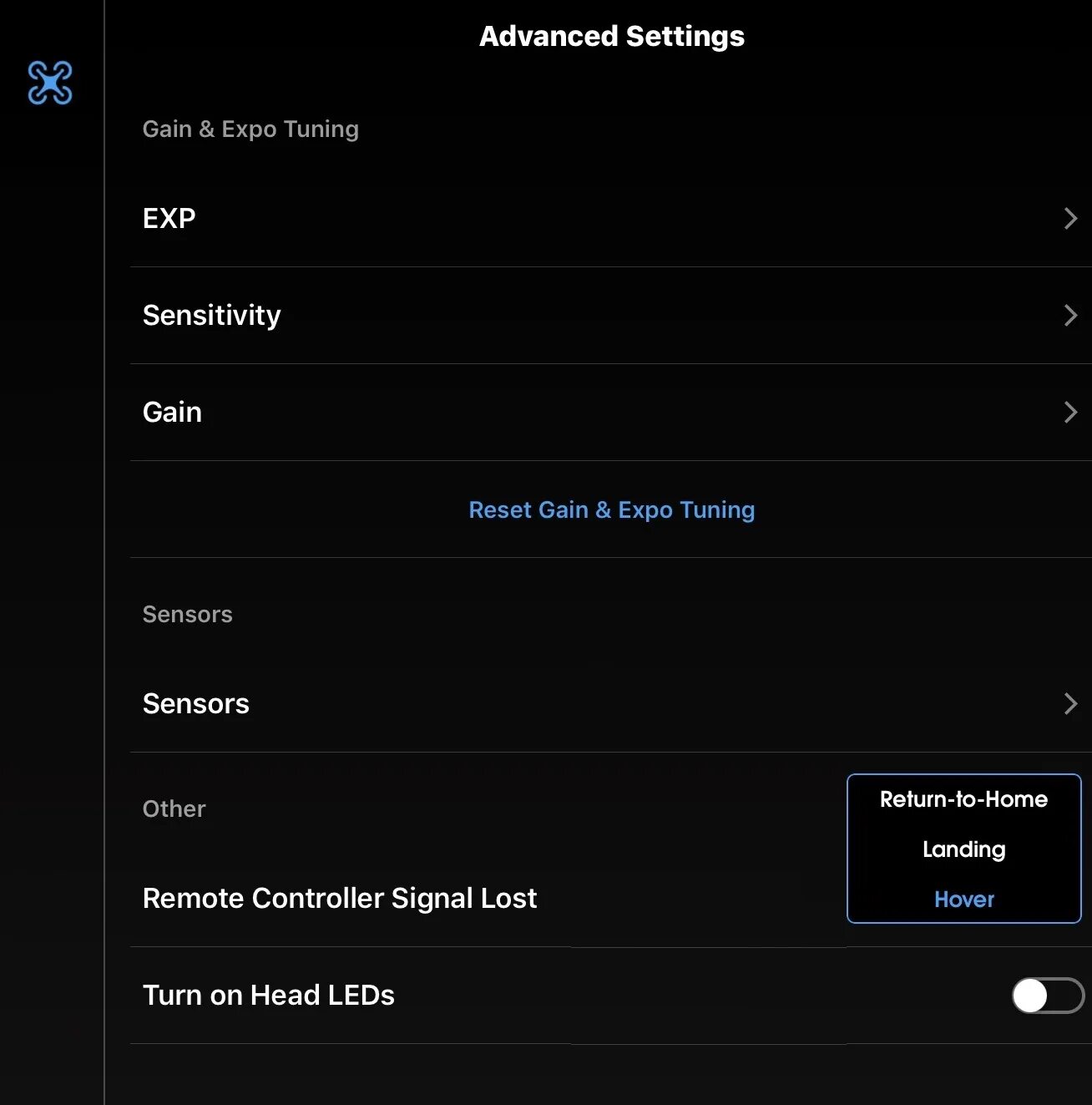Choose Landing for signal lost behavior
Viewport: 1092px width, 1105px height.
pyautogui.click(x=963, y=849)
